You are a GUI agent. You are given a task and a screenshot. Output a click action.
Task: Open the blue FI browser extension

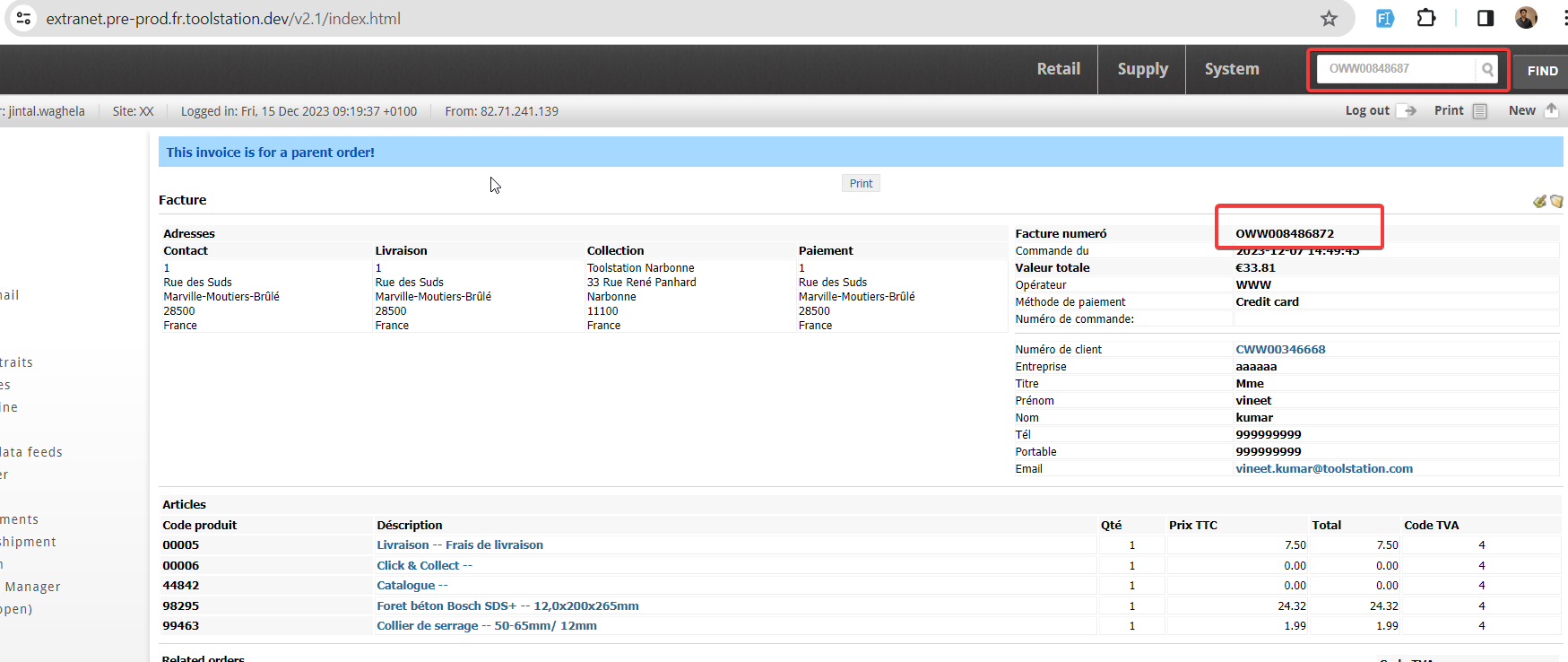click(x=1384, y=18)
